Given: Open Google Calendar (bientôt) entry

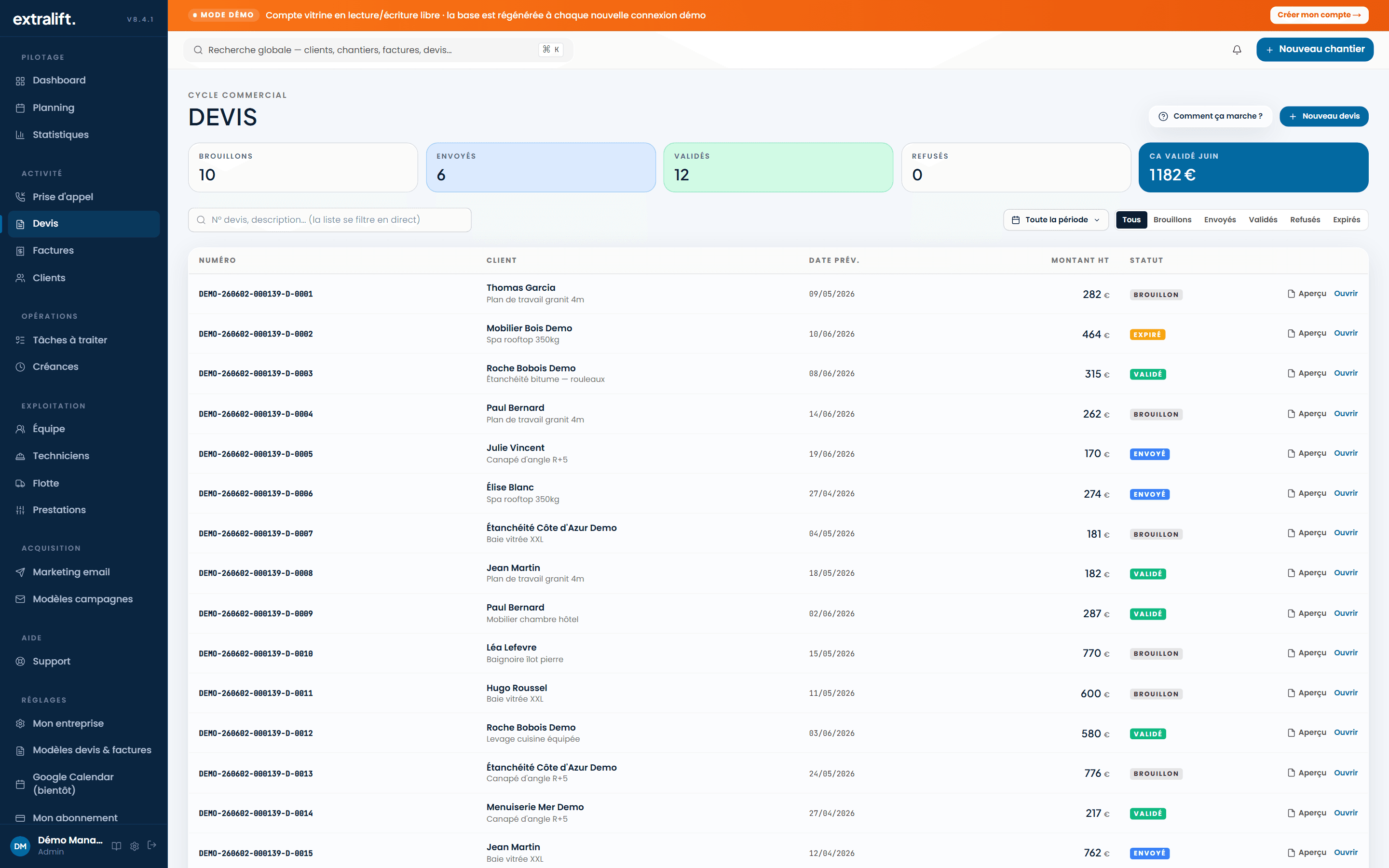Looking at the screenshot, I should coord(84,784).
